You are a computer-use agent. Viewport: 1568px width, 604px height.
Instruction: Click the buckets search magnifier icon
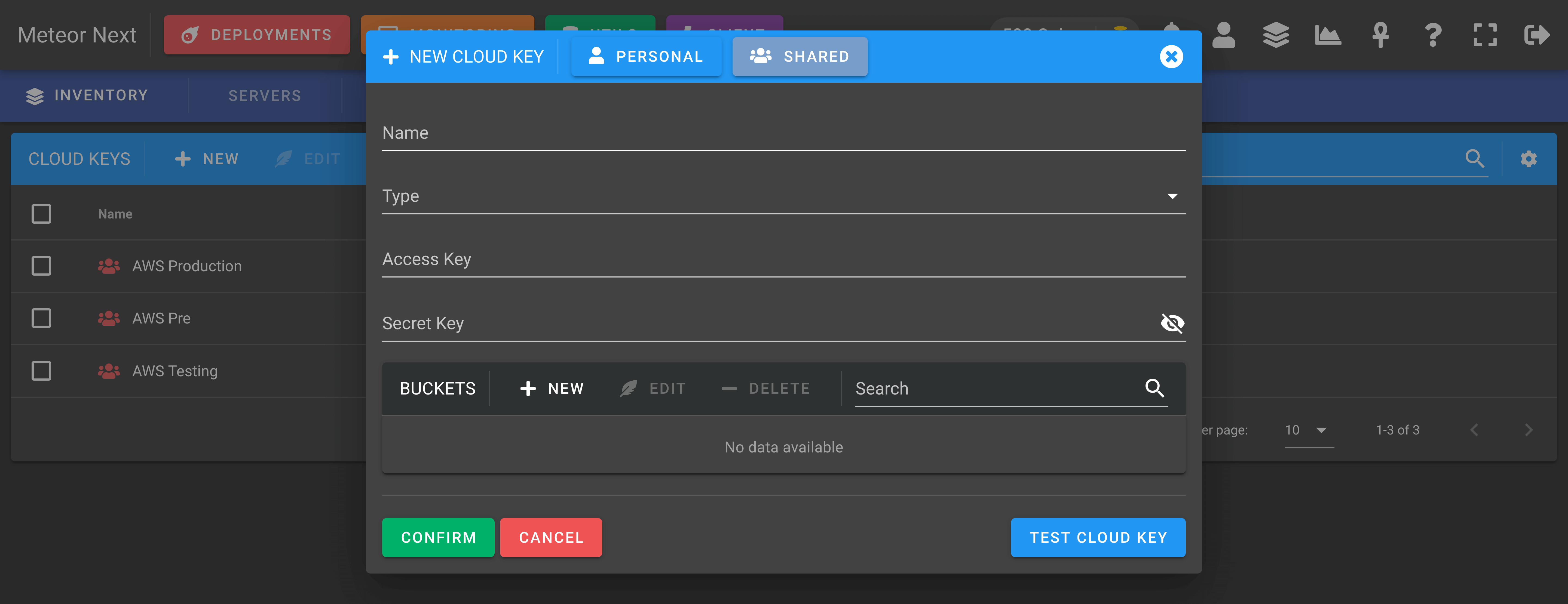click(1154, 388)
